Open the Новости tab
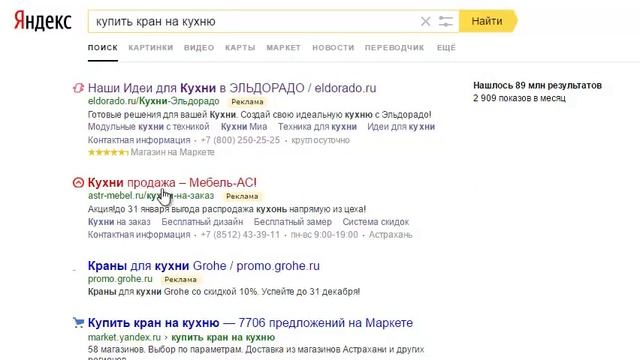Image resolution: width=640 pixels, height=360 pixels. click(333, 48)
